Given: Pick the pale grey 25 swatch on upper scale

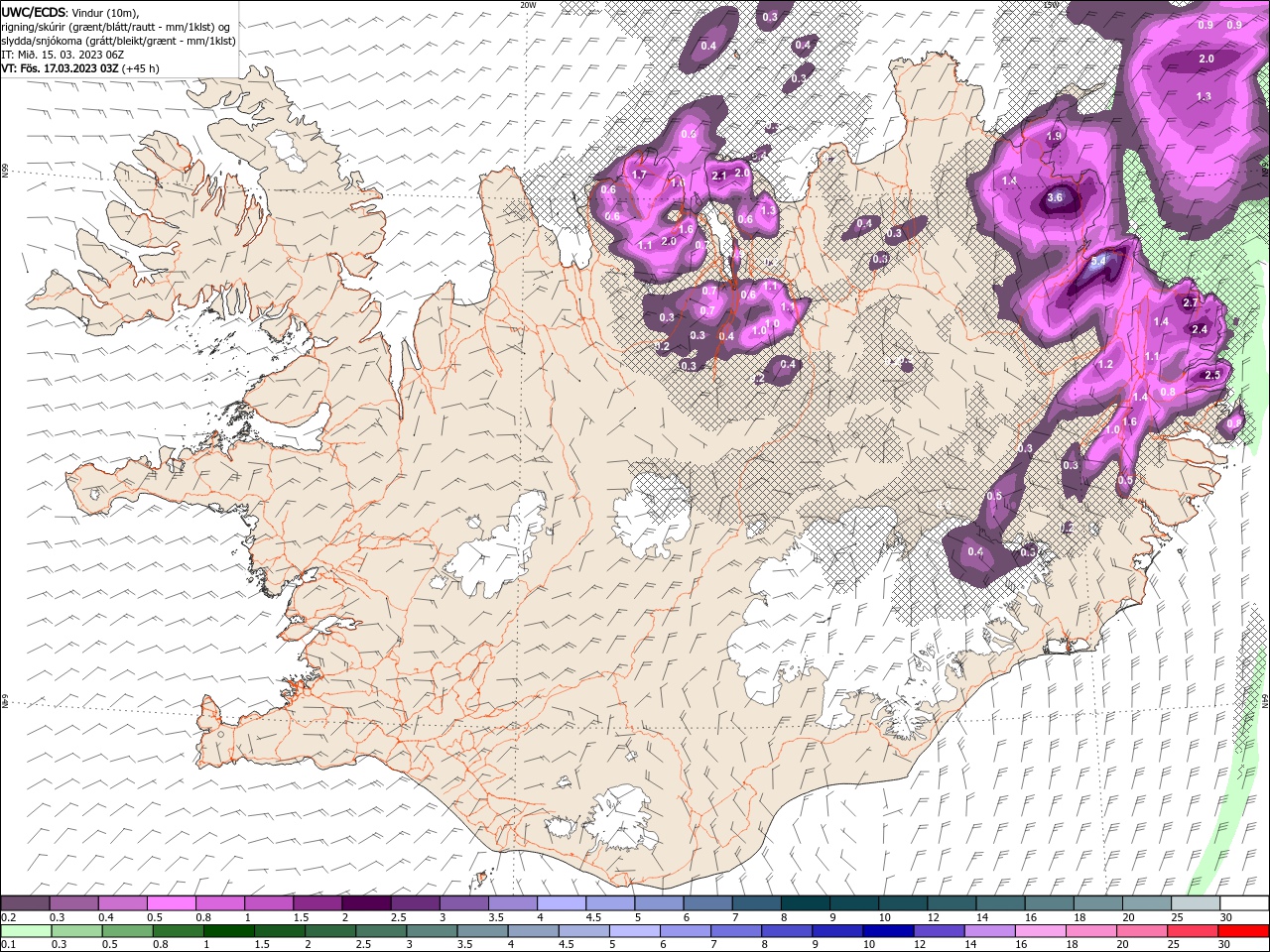Looking at the screenshot, I should [x=1196, y=903].
